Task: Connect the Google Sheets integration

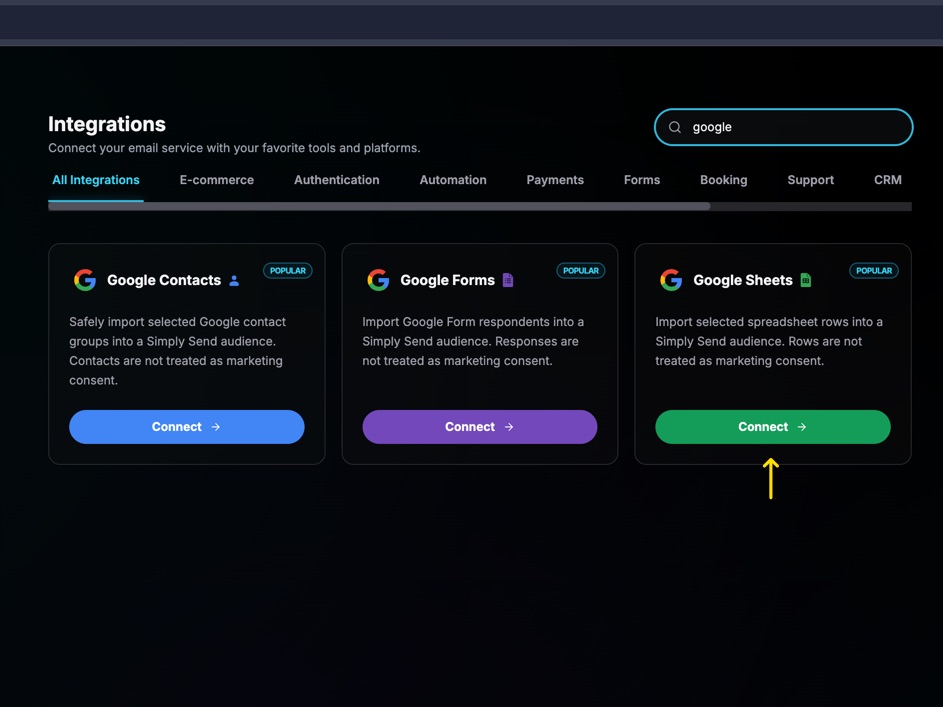Action: pos(773,427)
